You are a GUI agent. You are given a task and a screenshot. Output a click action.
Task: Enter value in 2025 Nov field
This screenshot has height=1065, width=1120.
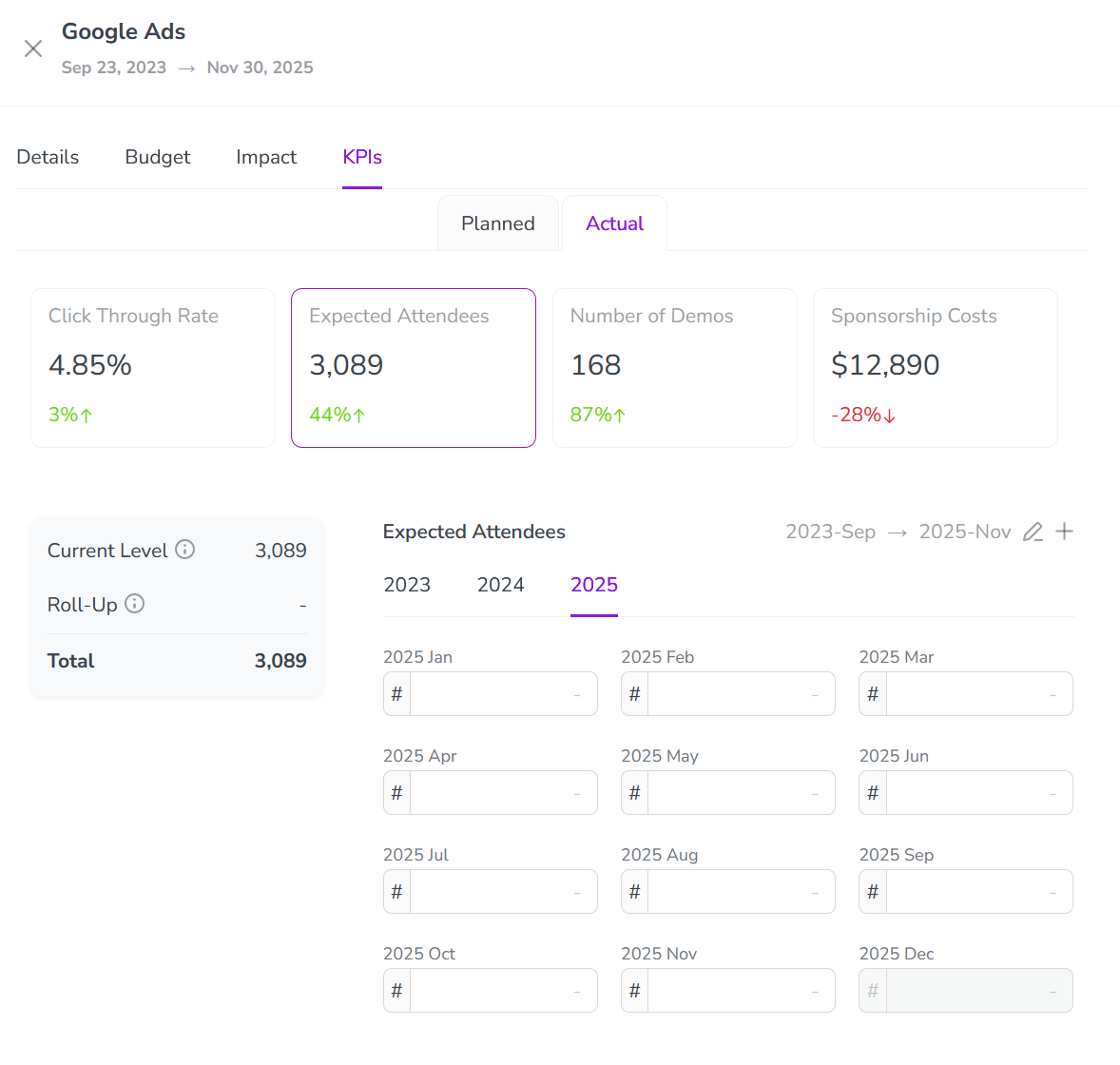740,991
